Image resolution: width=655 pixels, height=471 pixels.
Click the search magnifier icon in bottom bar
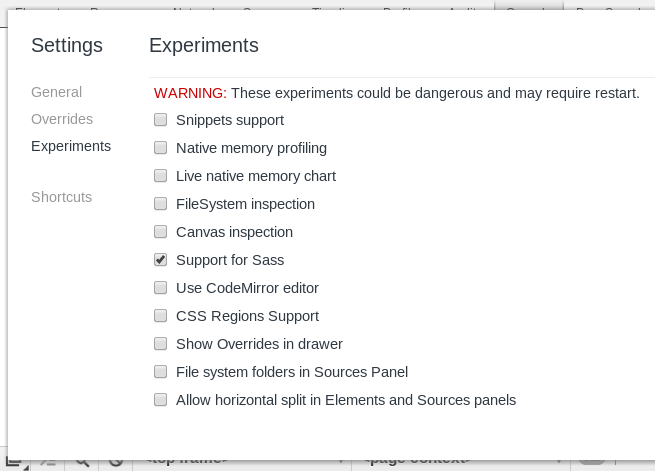point(83,461)
